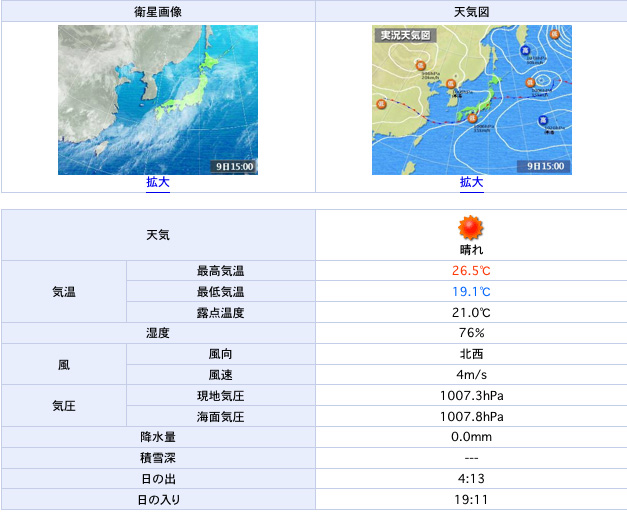This screenshot has width=627, height=512.
Task: Click the 降水量 row header
Action: click(x=158, y=437)
